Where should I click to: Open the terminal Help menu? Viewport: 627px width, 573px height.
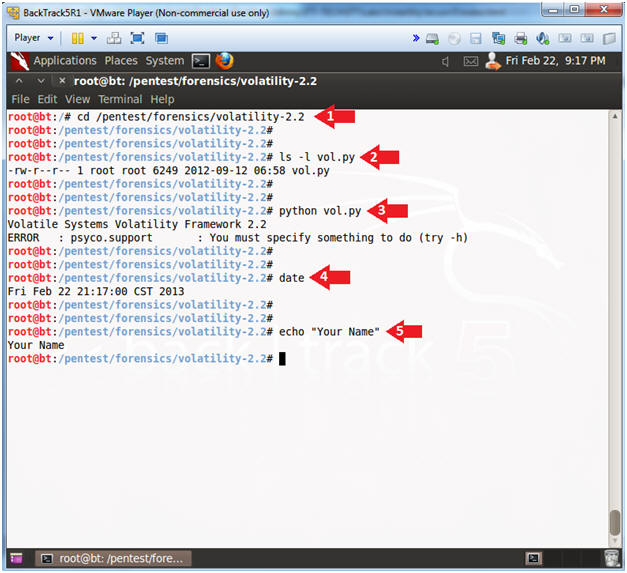tap(162, 99)
